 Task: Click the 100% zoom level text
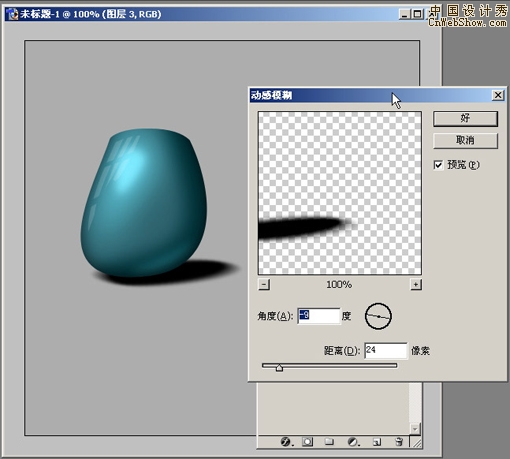[x=339, y=285]
